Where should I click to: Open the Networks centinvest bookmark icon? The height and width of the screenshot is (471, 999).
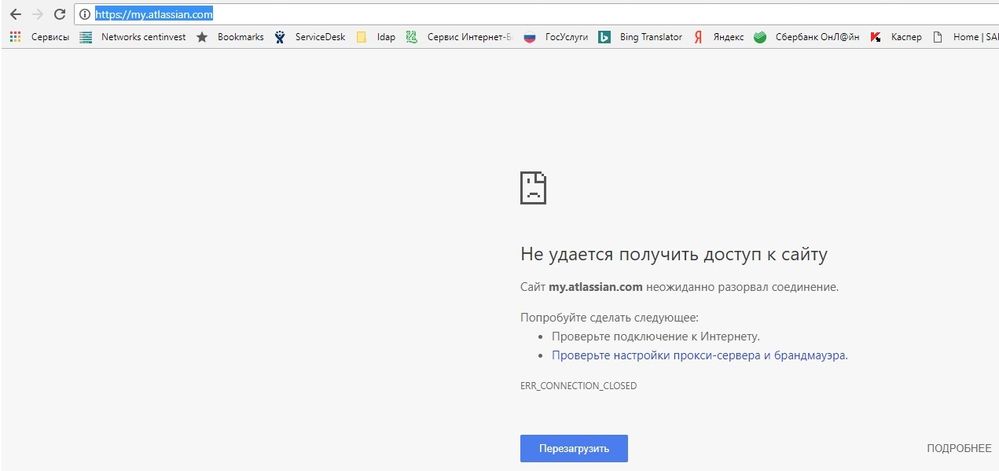[x=86, y=37]
